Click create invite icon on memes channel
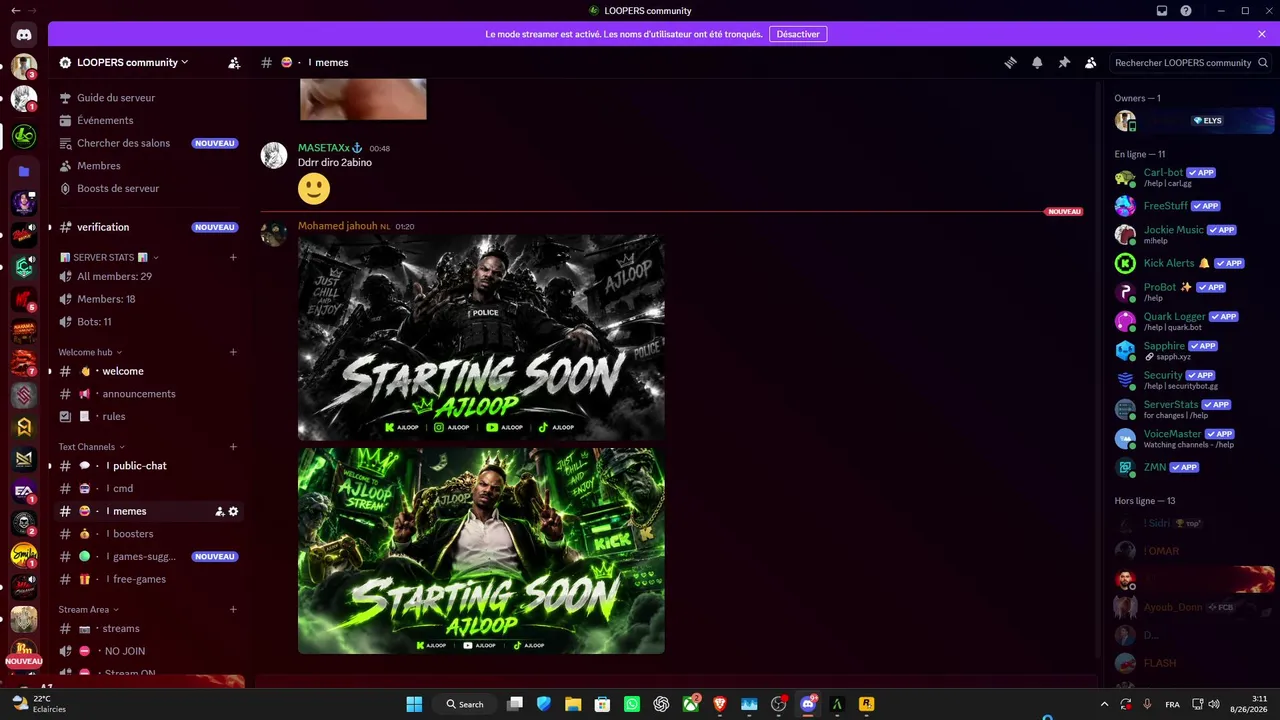The width and height of the screenshot is (1280, 720). tap(219, 511)
